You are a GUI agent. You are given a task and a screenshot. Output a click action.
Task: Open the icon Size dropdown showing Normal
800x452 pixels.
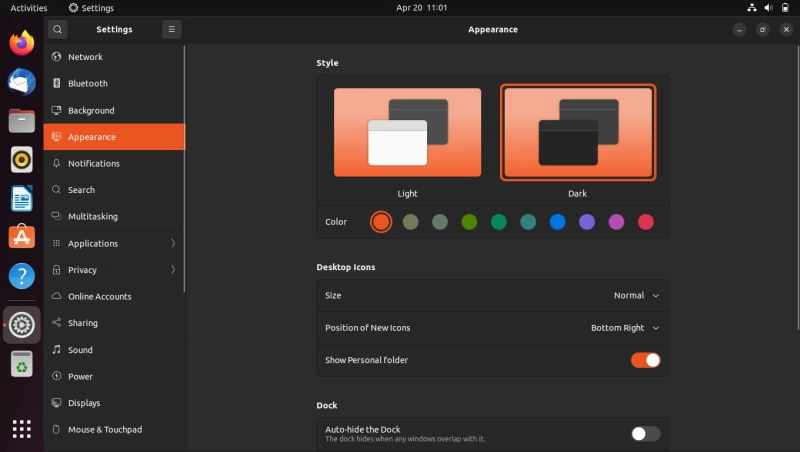point(636,295)
